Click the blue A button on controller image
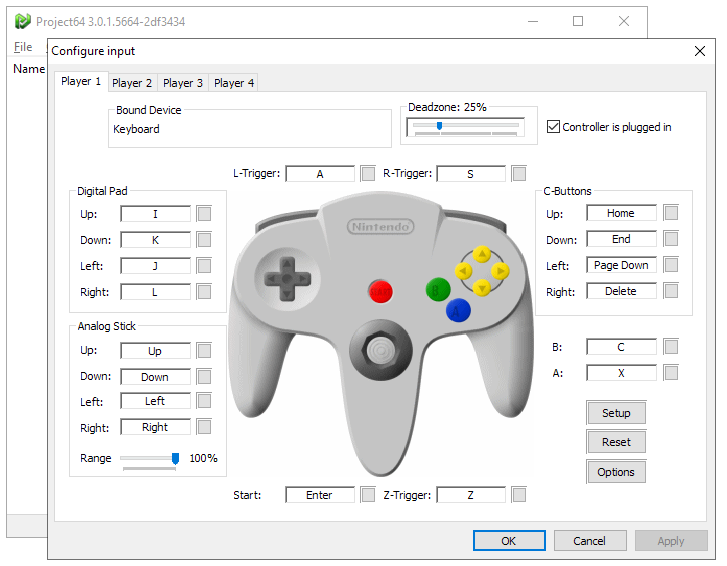The image size is (727, 566). coord(458,311)
